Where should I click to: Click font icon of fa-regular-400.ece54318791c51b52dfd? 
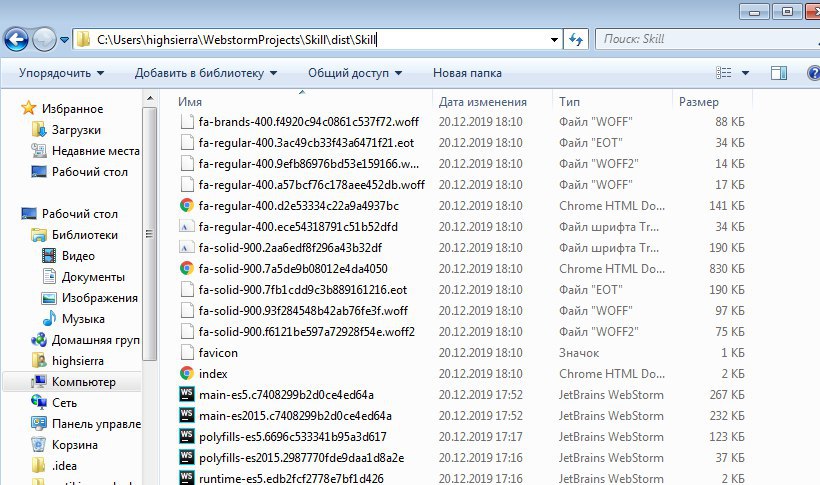point(186,227)
